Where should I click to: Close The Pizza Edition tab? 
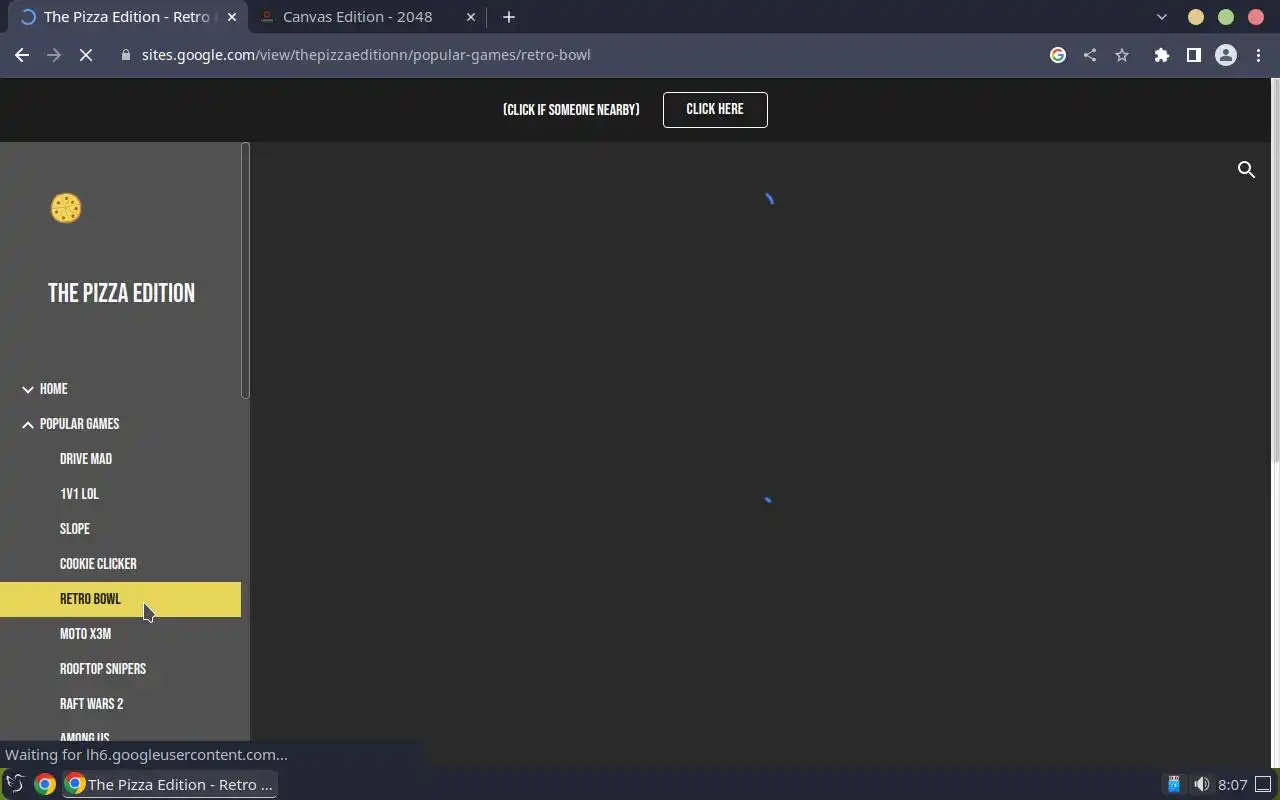tap(232, 17)
